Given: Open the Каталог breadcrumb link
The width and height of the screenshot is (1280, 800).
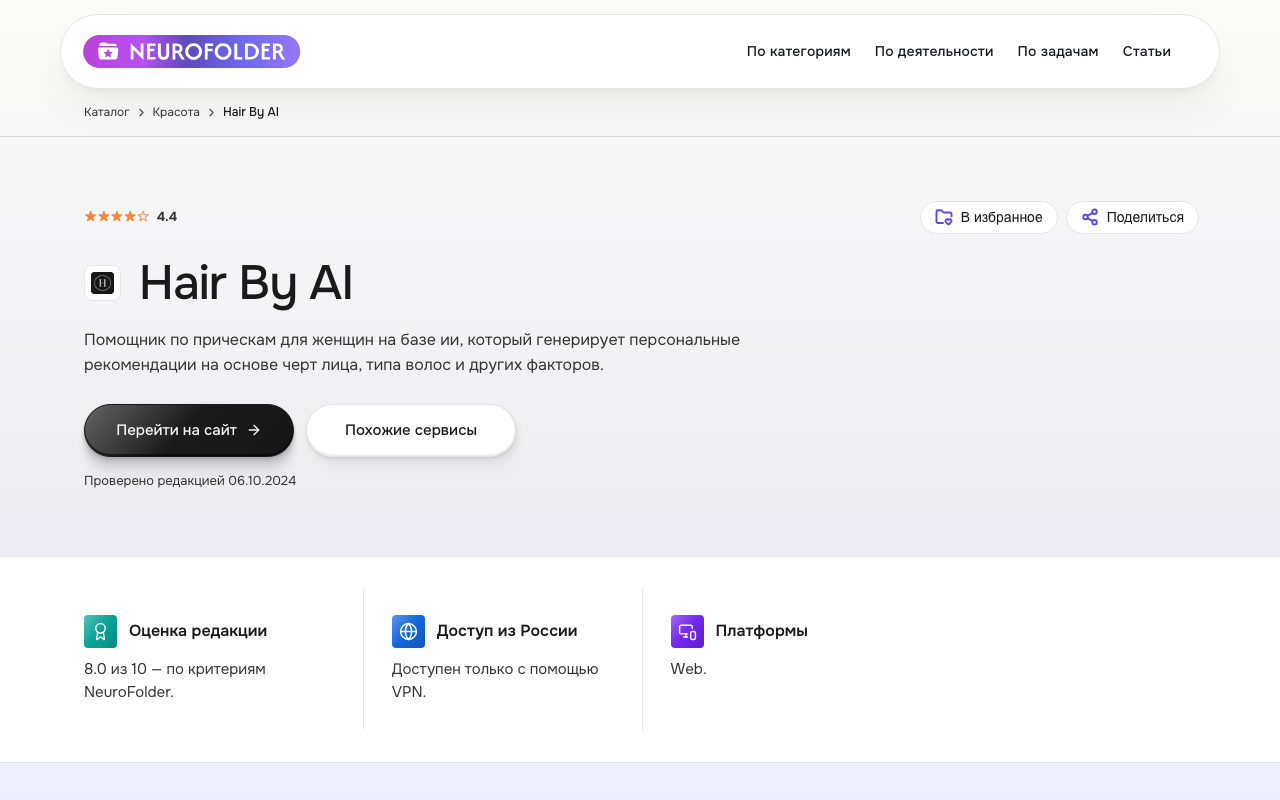Looking at the screenshot, I should 107,112.
